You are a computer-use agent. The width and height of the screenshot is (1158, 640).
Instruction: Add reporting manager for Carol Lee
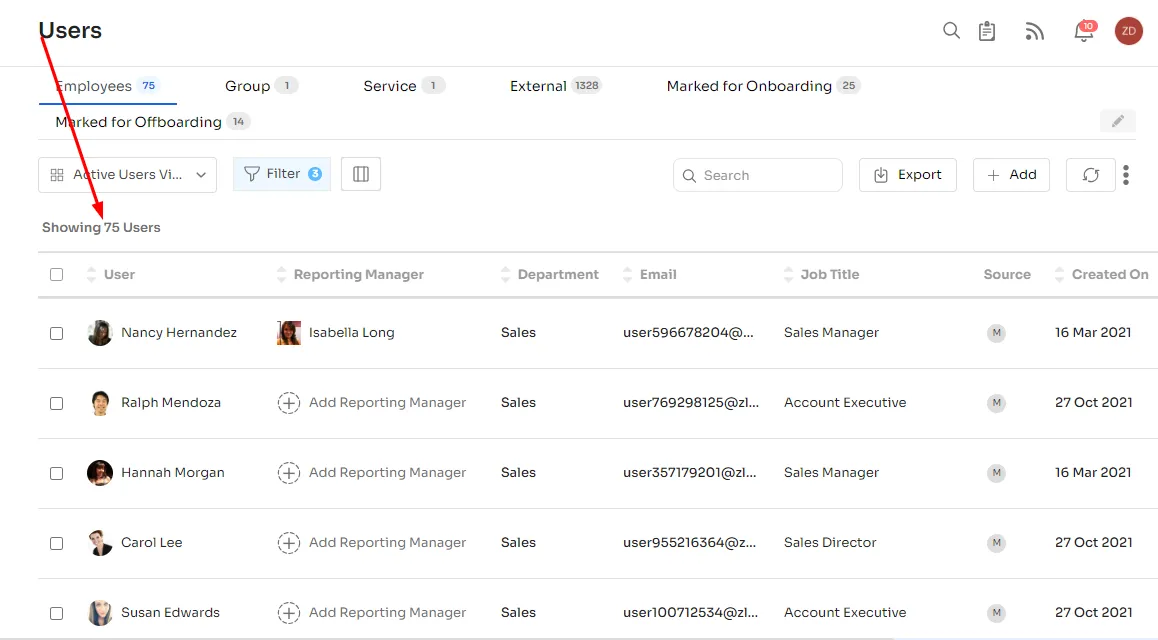click(x=371, y=543)
